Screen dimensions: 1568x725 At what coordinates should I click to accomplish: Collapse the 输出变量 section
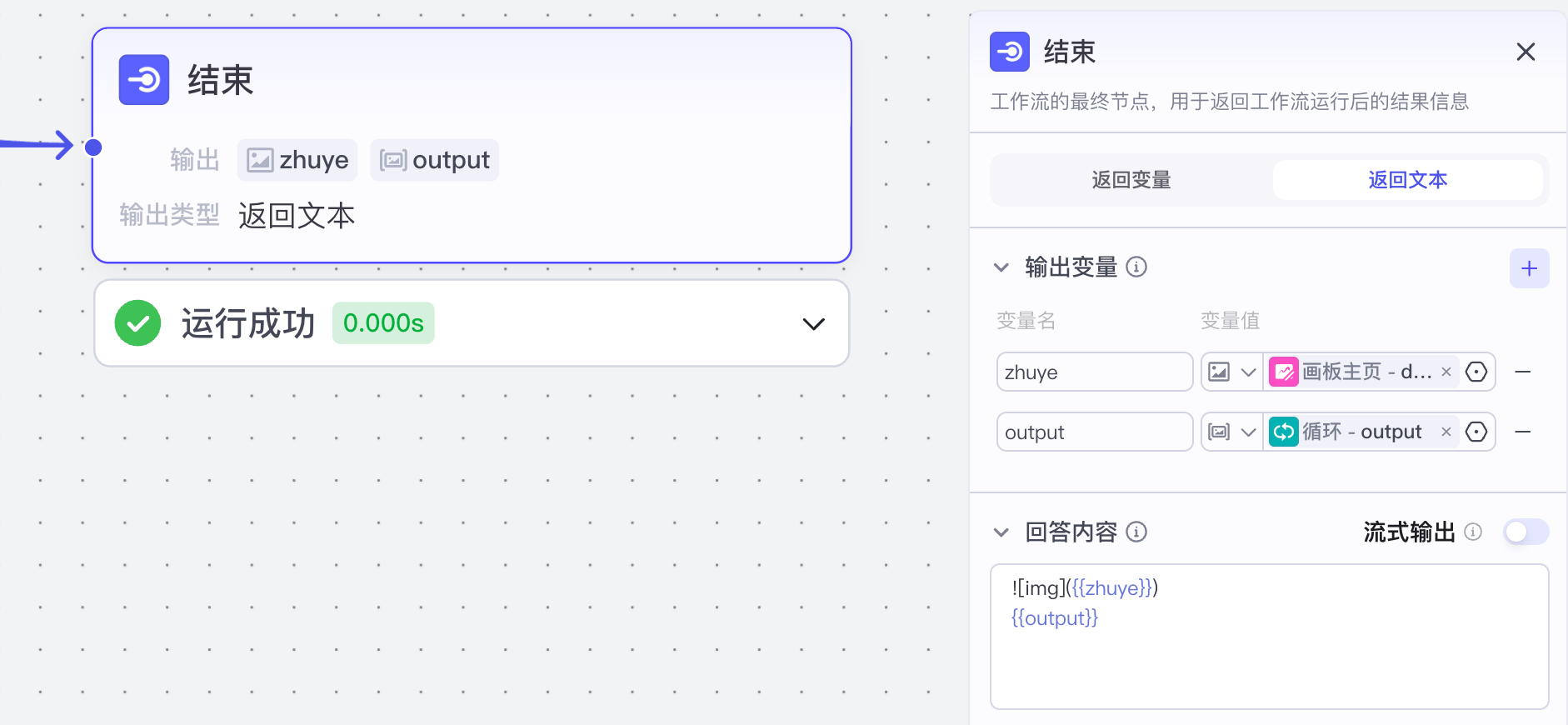pos(1001,267)
